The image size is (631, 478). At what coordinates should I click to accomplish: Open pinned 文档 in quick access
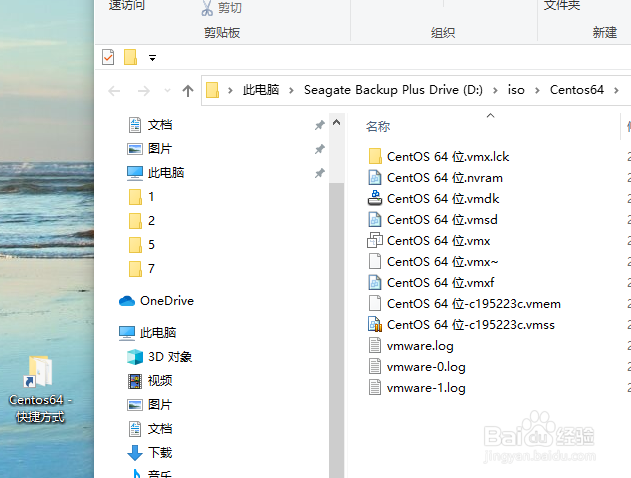point(150,125)
